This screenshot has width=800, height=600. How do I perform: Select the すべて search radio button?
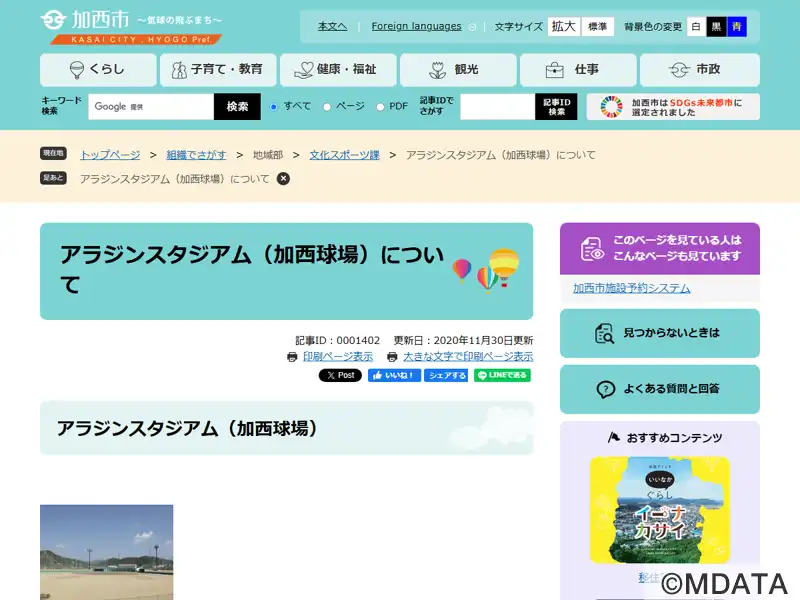(x=274, y=107)
